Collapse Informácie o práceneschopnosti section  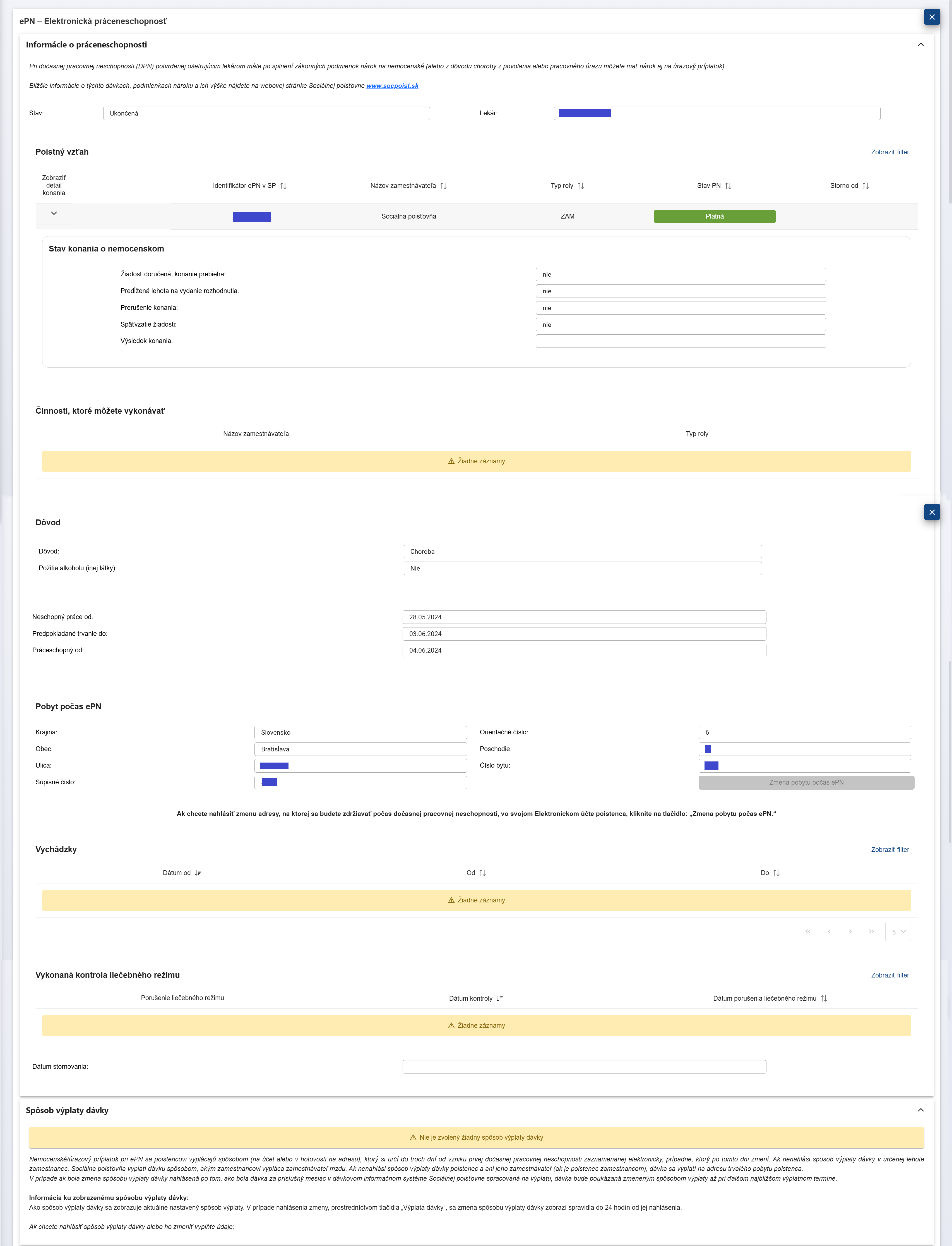click(x=920, y=45)
